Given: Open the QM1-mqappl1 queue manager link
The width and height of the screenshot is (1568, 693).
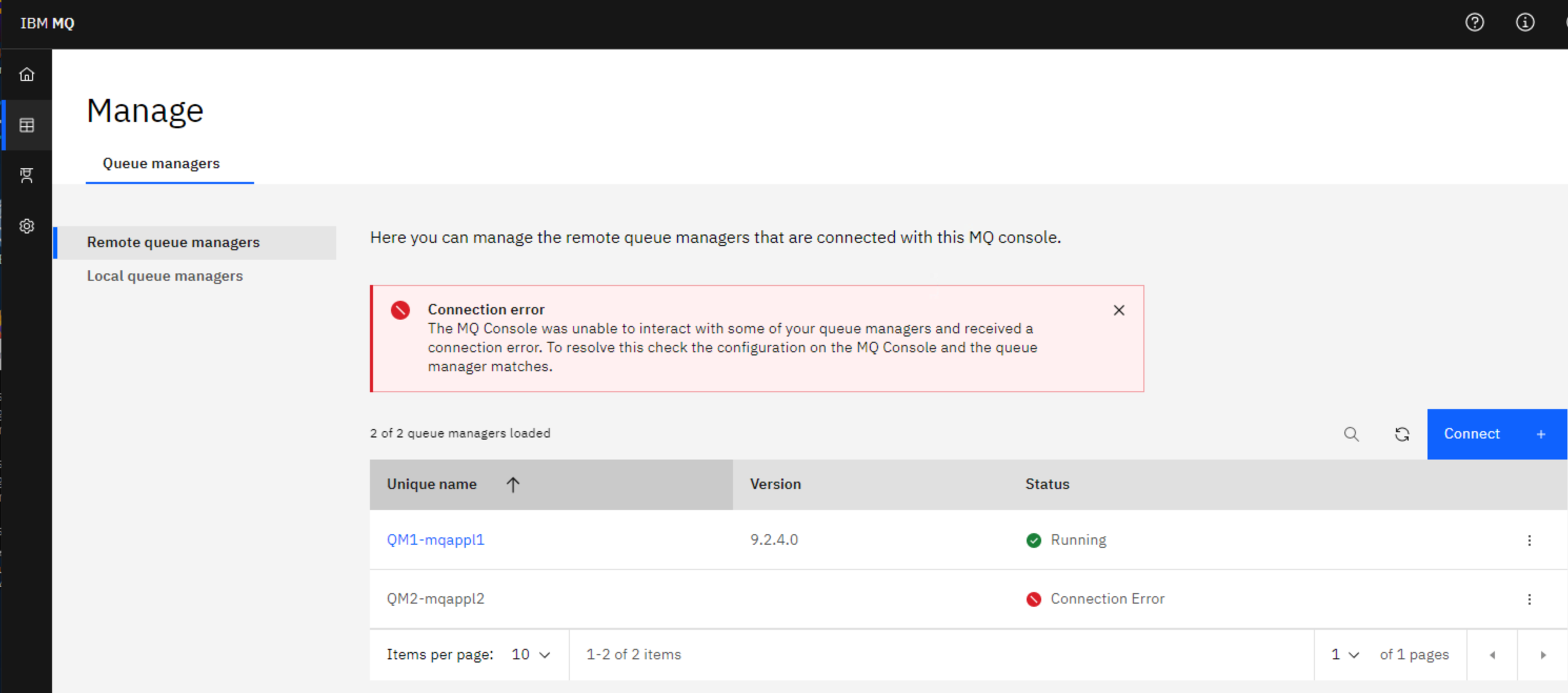Looking at the screenshot, I should [435, 539].
